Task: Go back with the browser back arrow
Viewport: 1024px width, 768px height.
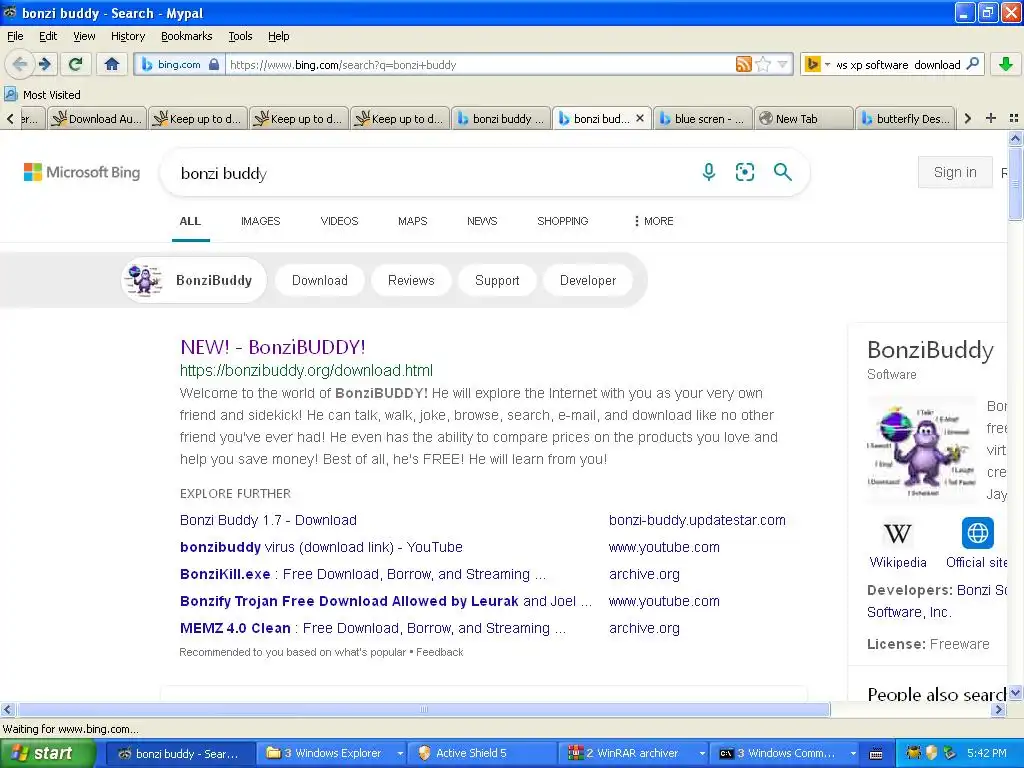Action: 20,64
